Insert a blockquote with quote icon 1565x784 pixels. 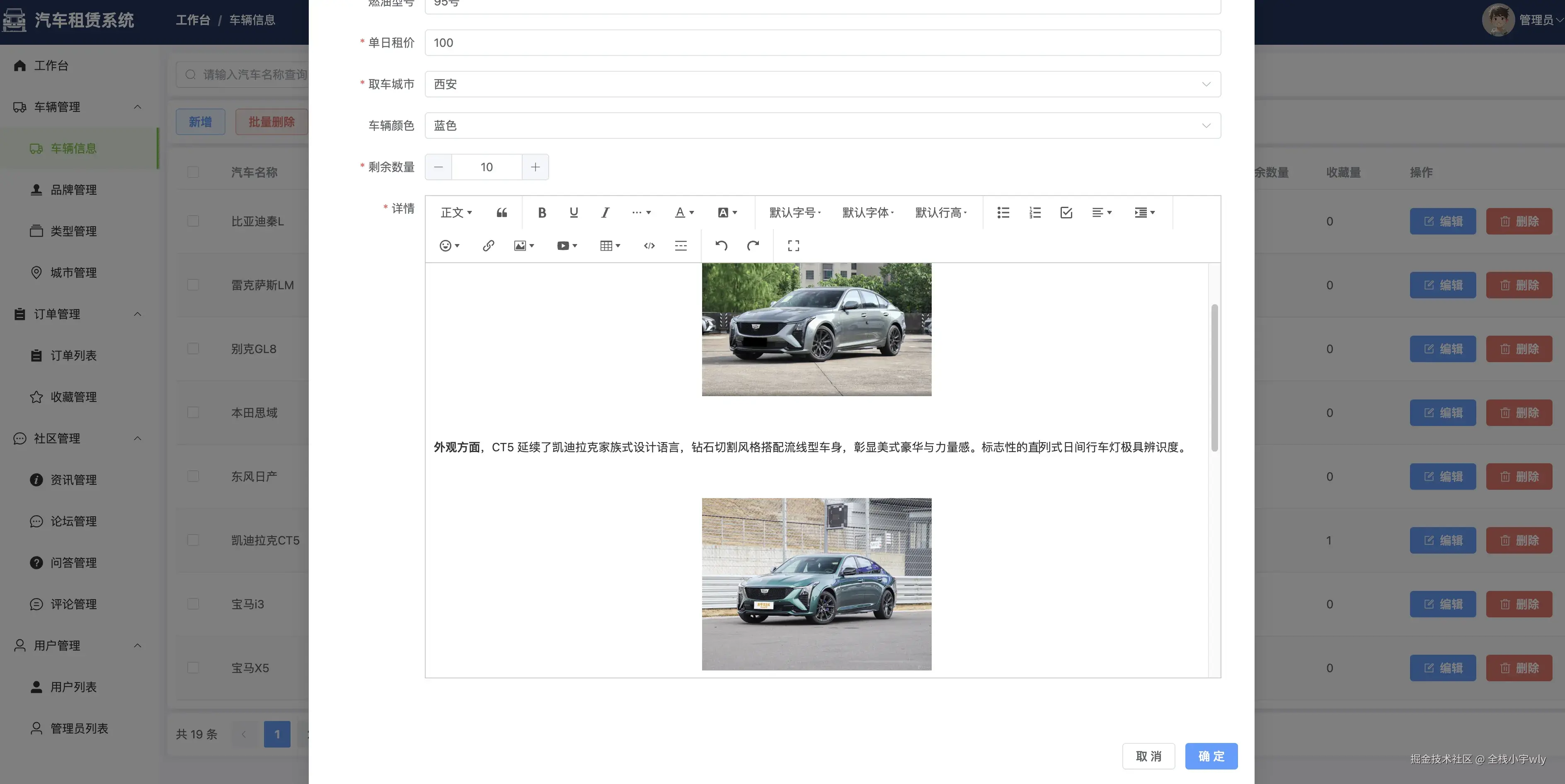[x=502, y=213]
